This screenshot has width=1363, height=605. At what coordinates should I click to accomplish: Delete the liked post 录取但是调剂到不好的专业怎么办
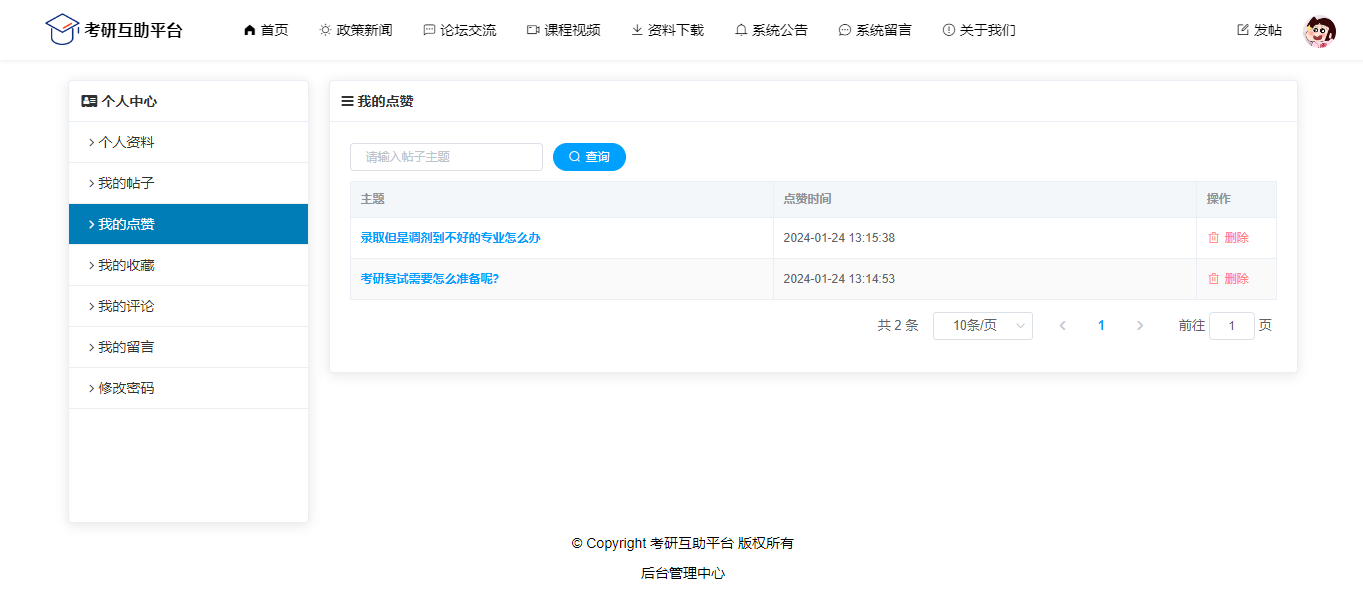(1228, 238)
